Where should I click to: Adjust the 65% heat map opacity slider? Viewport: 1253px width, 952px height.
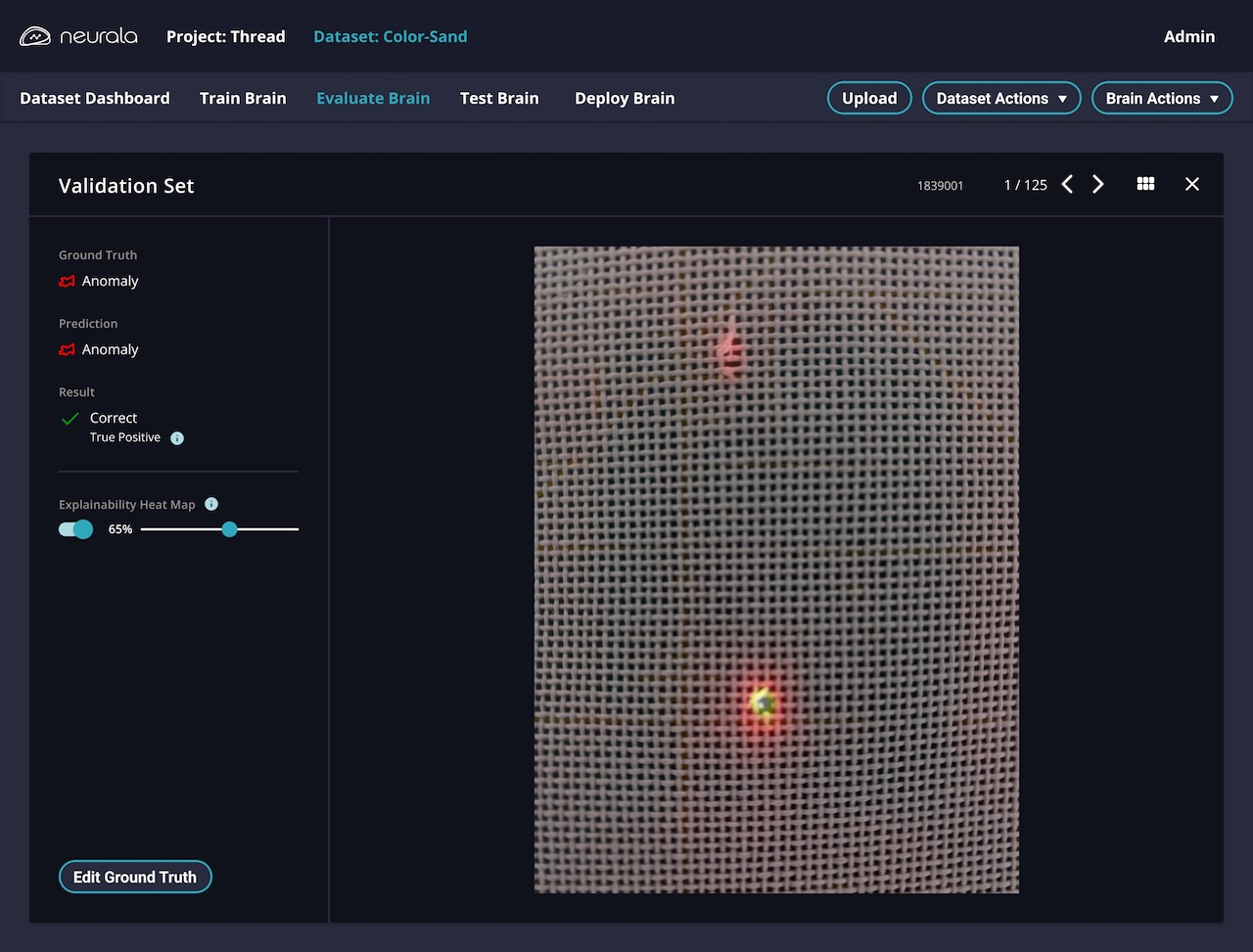pos(229,528)
